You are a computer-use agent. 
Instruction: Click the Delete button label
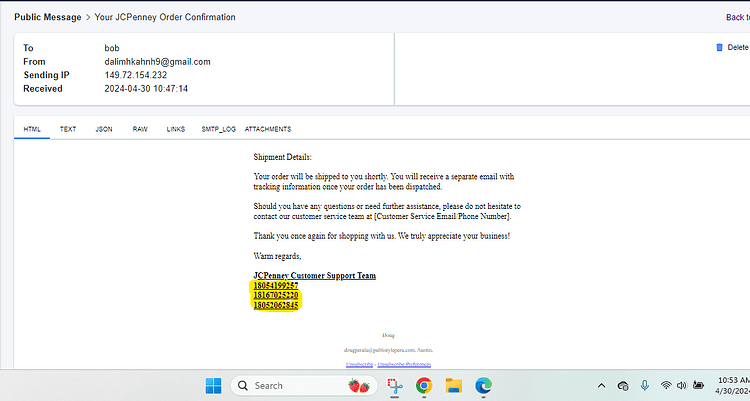coord(738,47)
